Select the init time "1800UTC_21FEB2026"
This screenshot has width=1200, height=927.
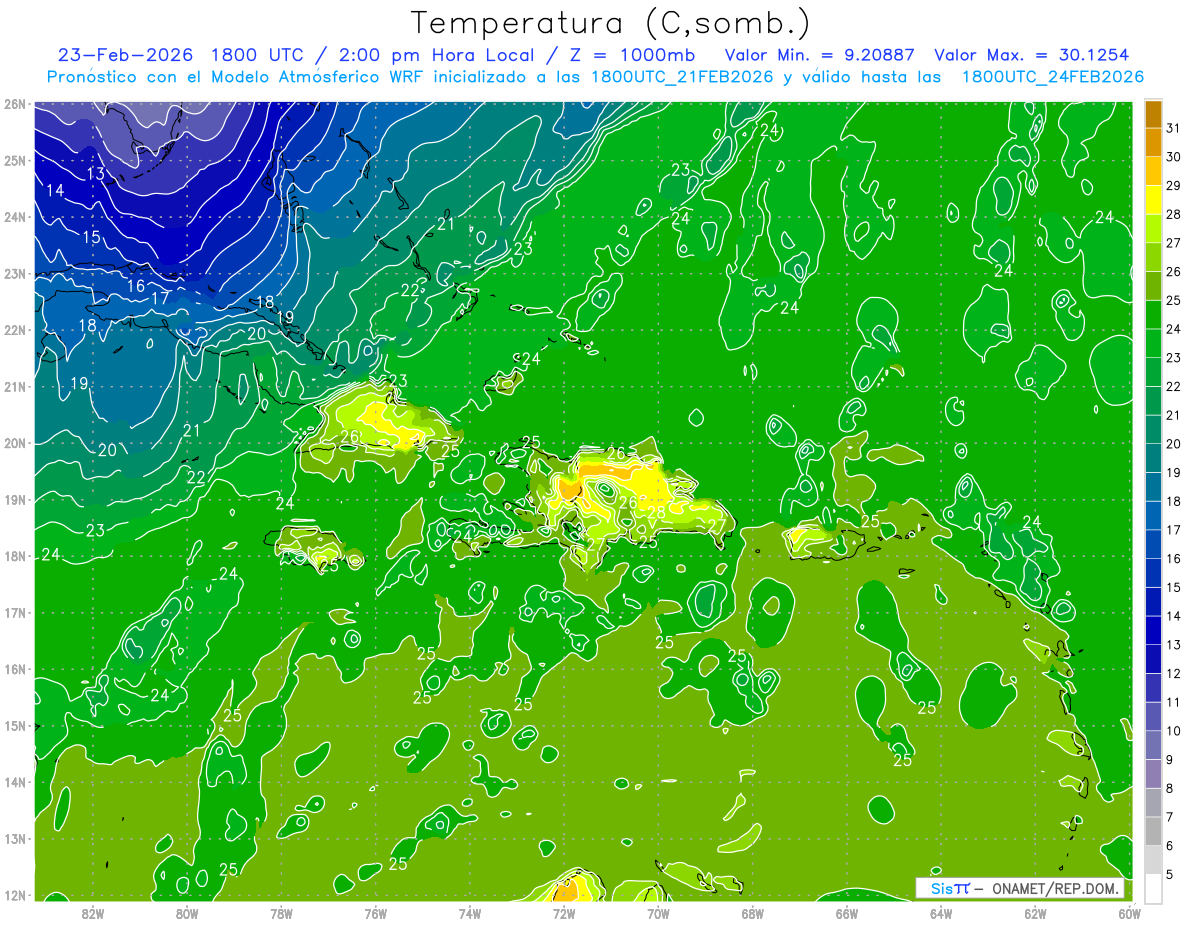click(682, 77)
